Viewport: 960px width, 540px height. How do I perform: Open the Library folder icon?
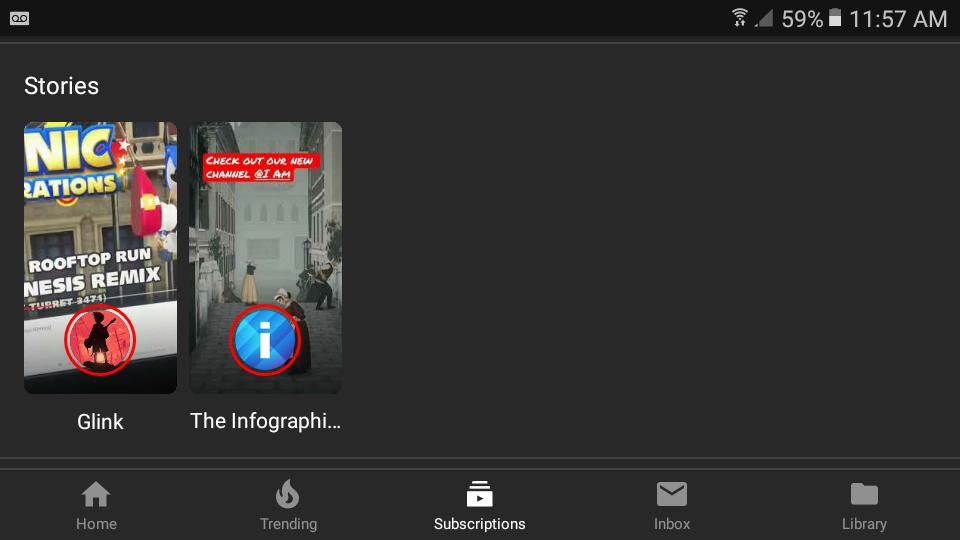pyautogui.click(x=864, y=494)
